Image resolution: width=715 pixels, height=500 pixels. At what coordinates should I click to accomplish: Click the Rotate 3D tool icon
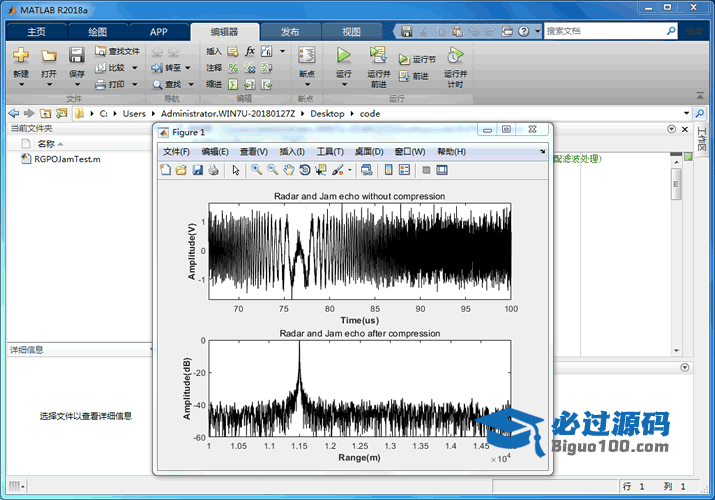305,170
